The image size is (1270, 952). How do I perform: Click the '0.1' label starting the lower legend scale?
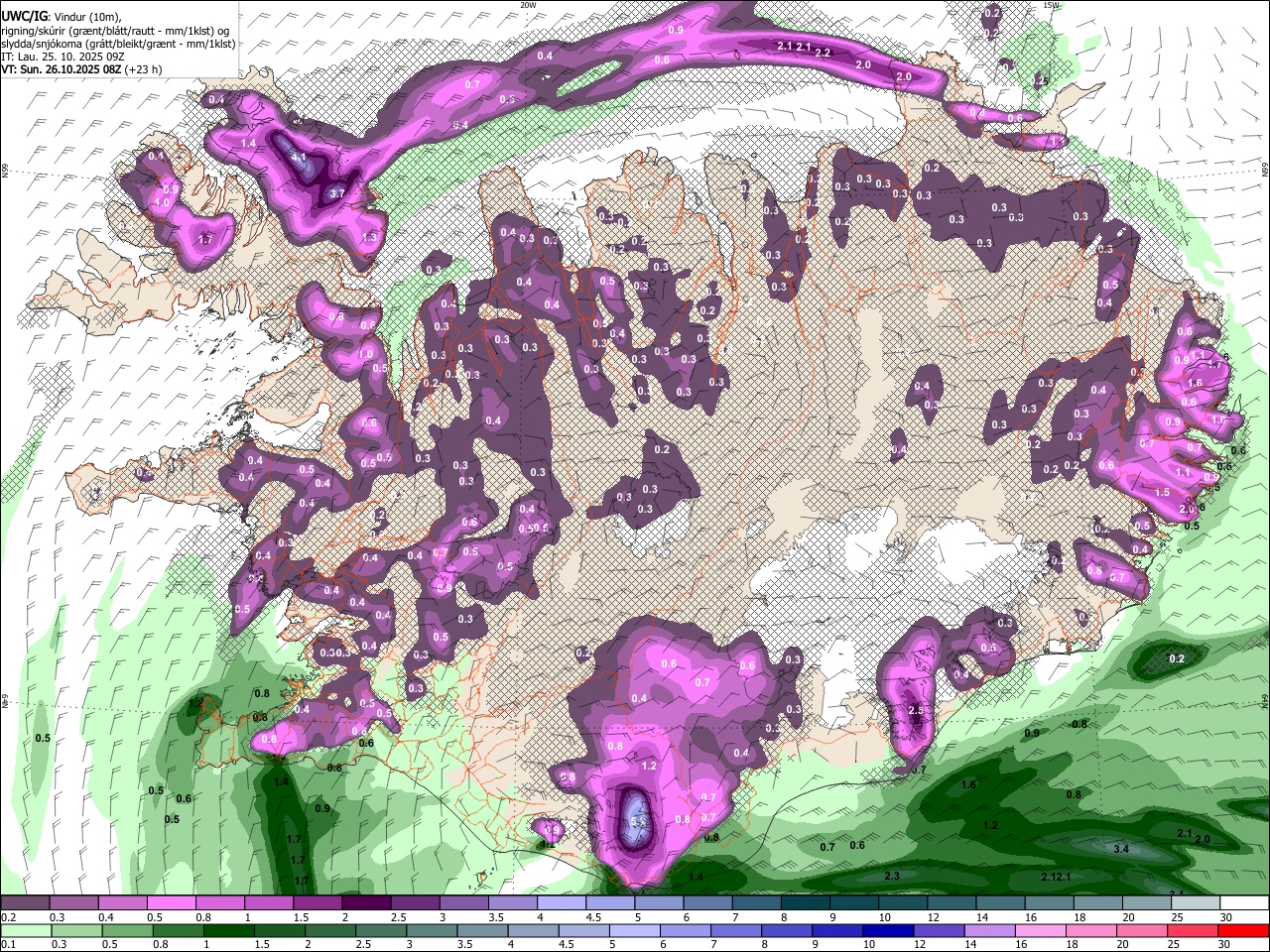[7, 944]
